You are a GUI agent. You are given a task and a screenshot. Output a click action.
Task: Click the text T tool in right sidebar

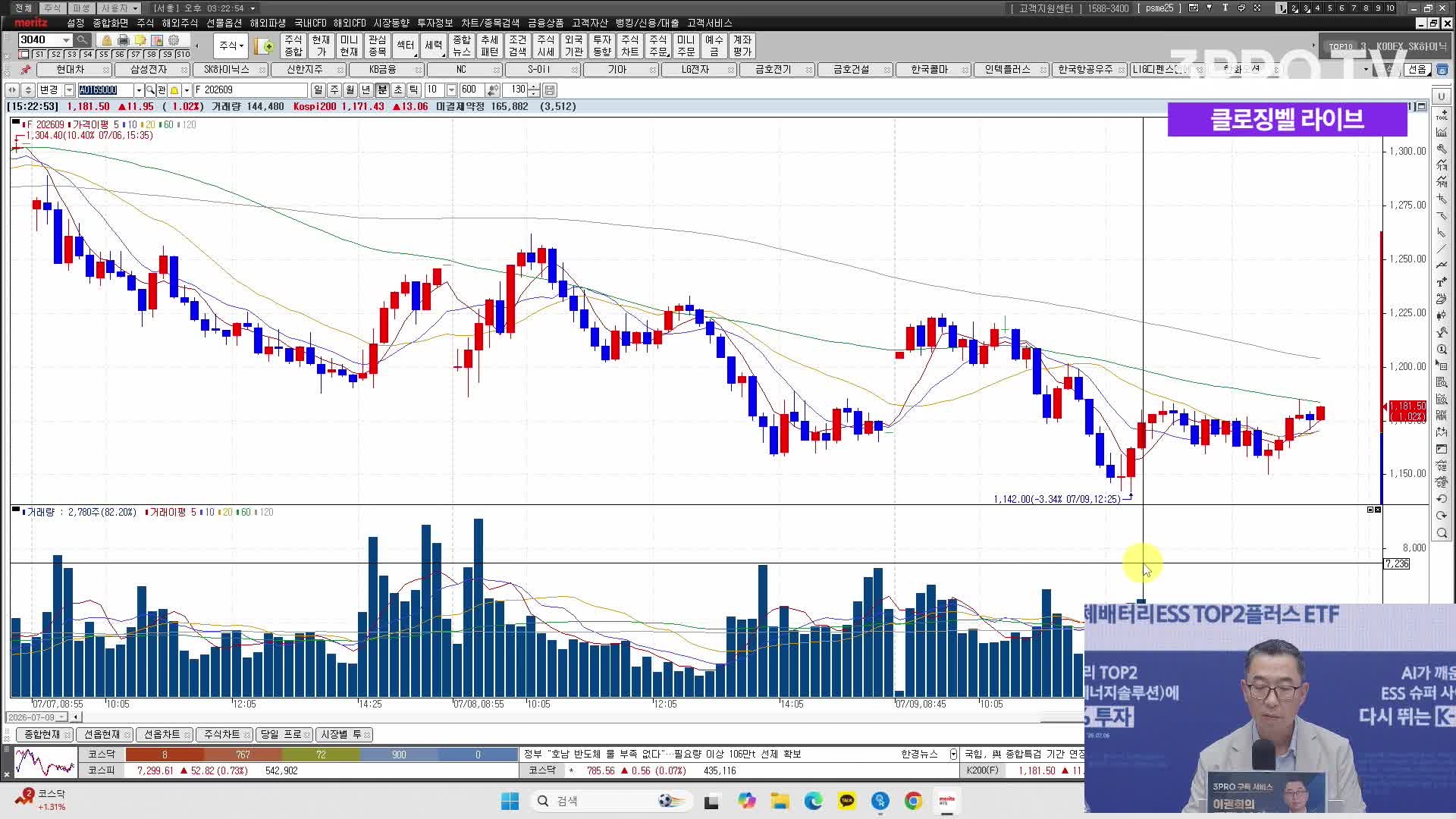[x=1442, y=281]
